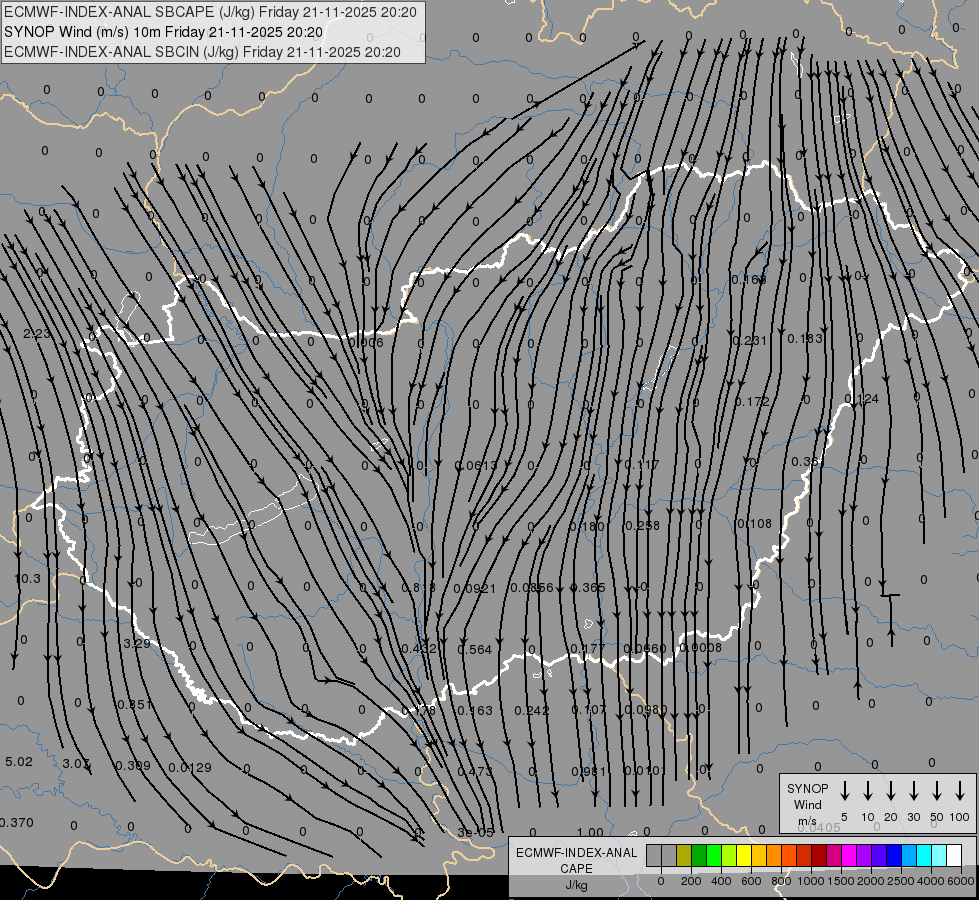Click the map value 3e-05

(x=475, y=833)
